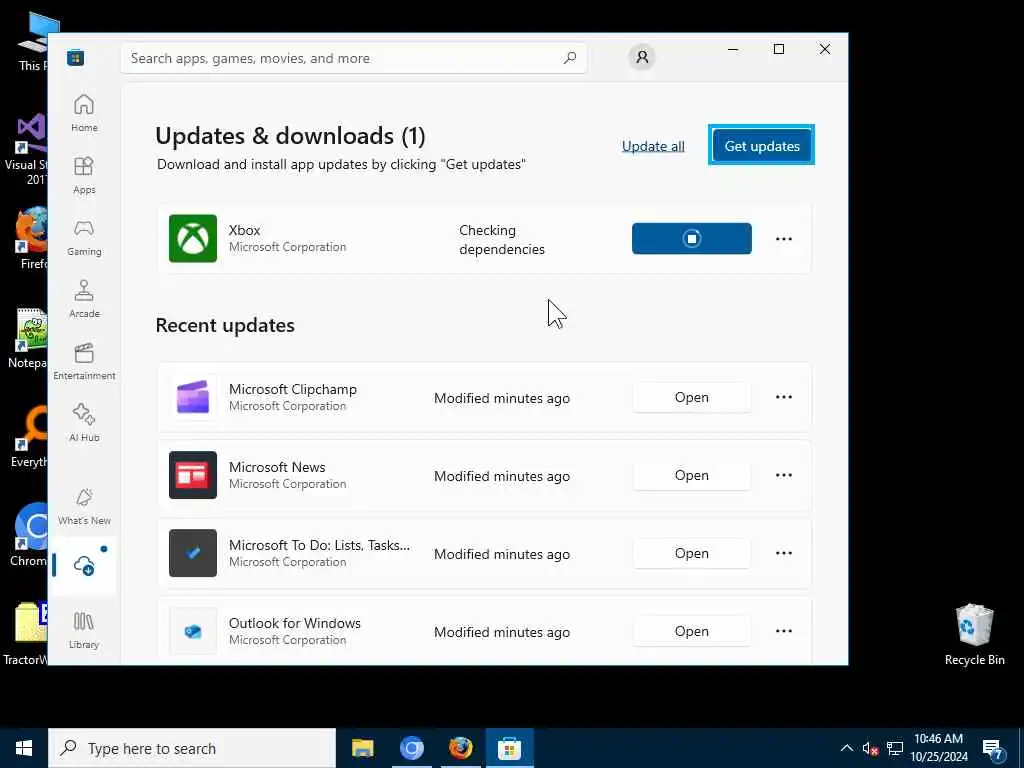Stop the Xbox update download
The image size is (1024, 768).
pyautogui.click(x=692, y=238)
